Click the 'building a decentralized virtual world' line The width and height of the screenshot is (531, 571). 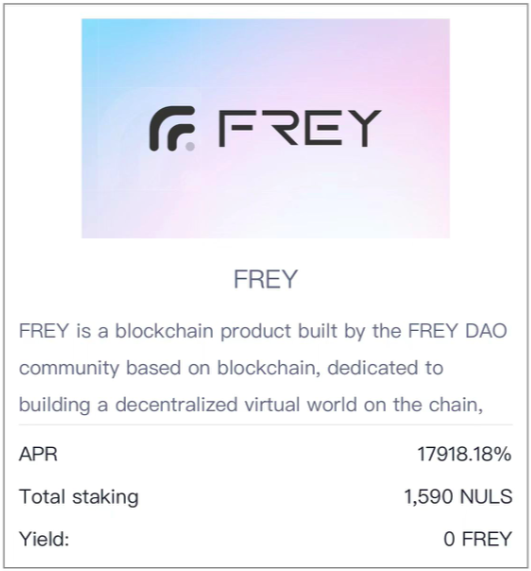[x=251, y=405]
